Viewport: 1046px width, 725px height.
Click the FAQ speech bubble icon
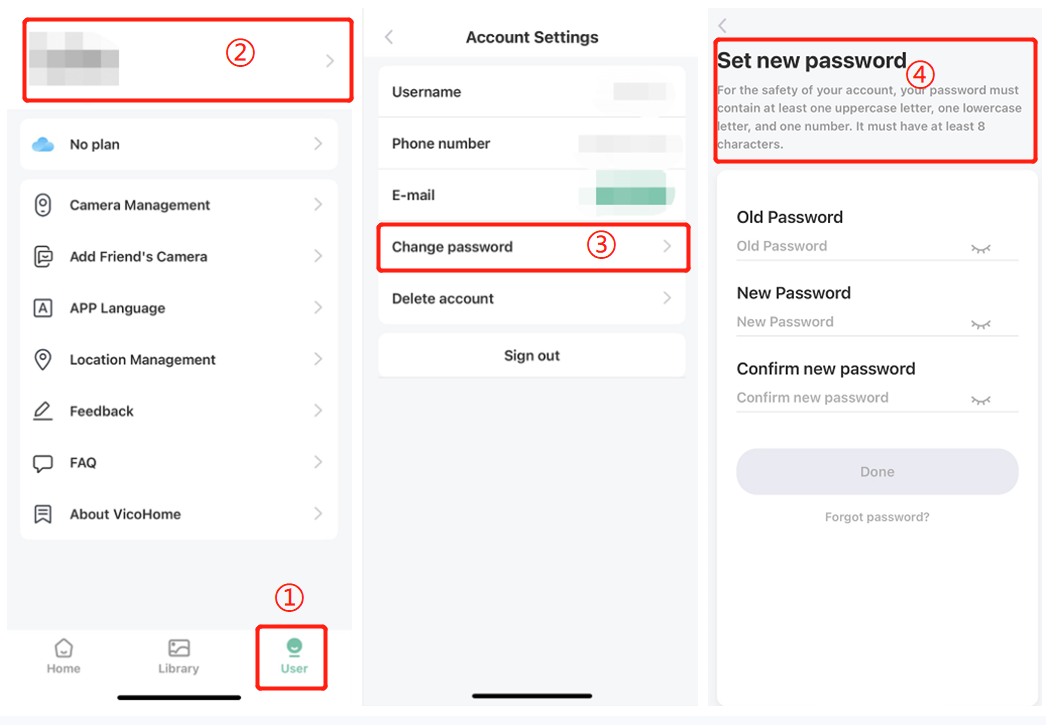(x=43, y=463)
